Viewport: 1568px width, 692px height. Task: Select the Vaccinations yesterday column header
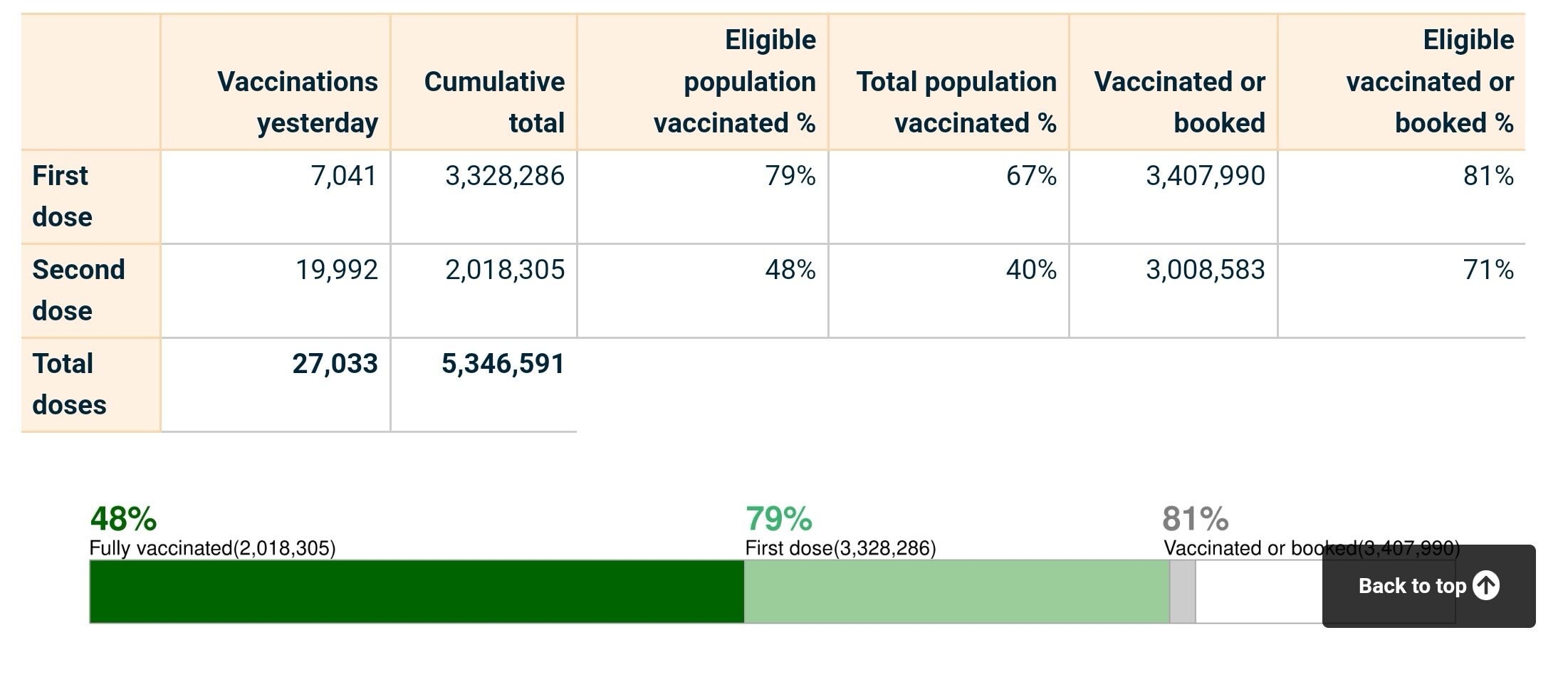(297, 102)
